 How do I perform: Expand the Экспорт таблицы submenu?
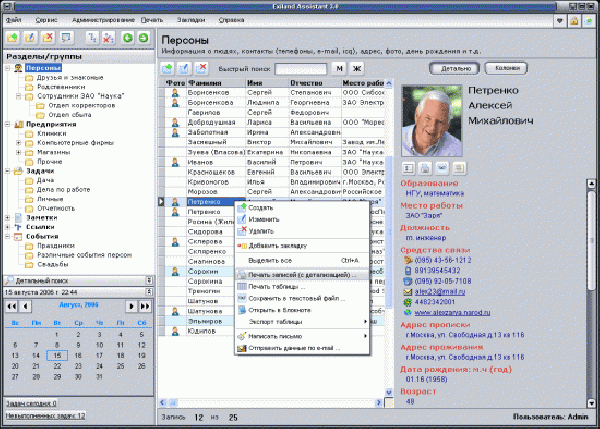pos(290,320)
